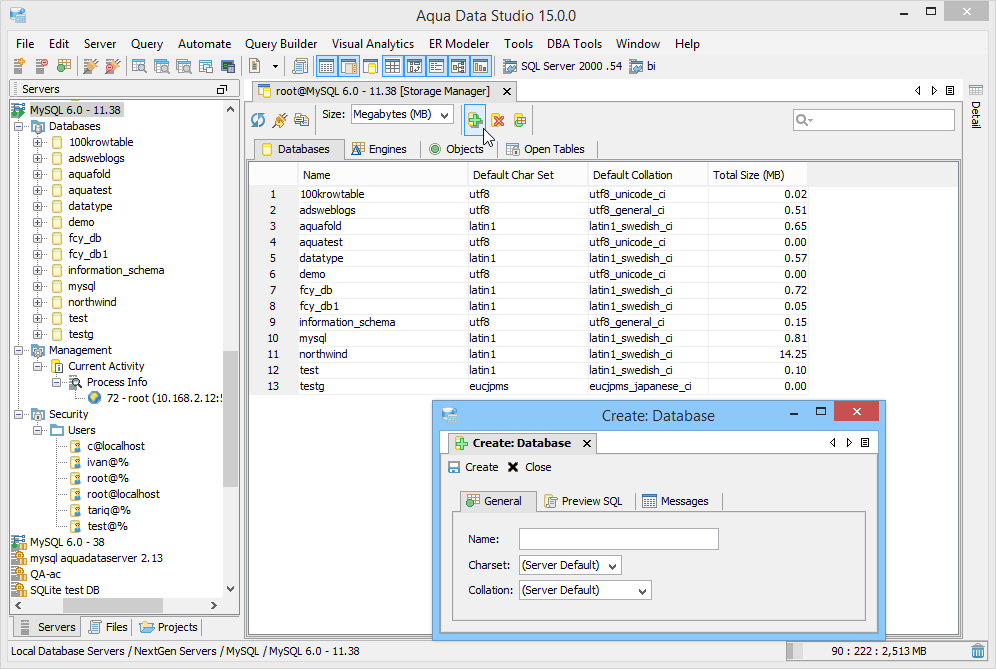Click the plug connection icon in Storage Manager
Screen dimensions: 996x669
click(279, 119)
